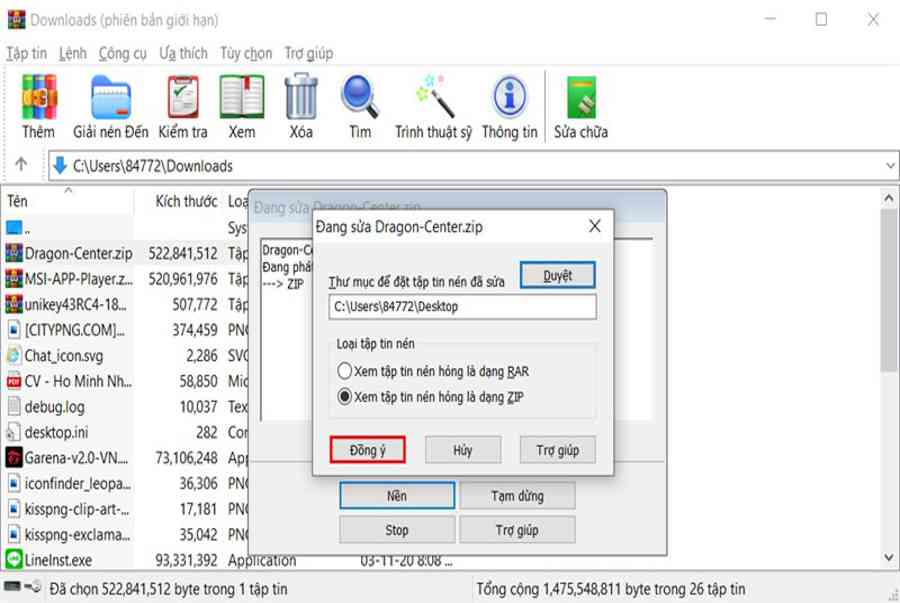This screenshot has width=900, height=603.
Task: Open the Trình thuật sỹ wizard icon
Action: coord(433,98)
